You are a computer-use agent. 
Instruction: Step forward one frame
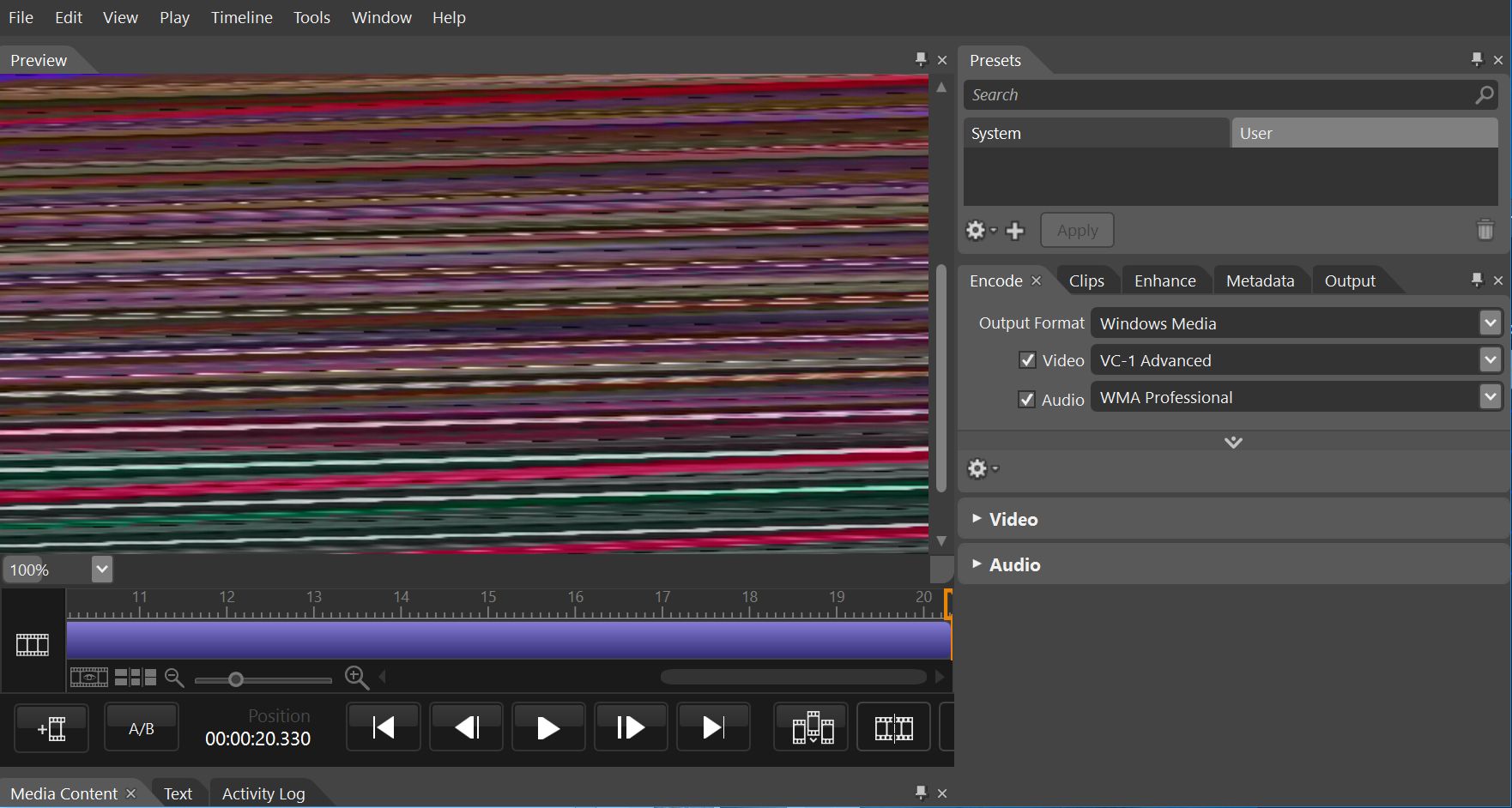click(x=631, y=727)
